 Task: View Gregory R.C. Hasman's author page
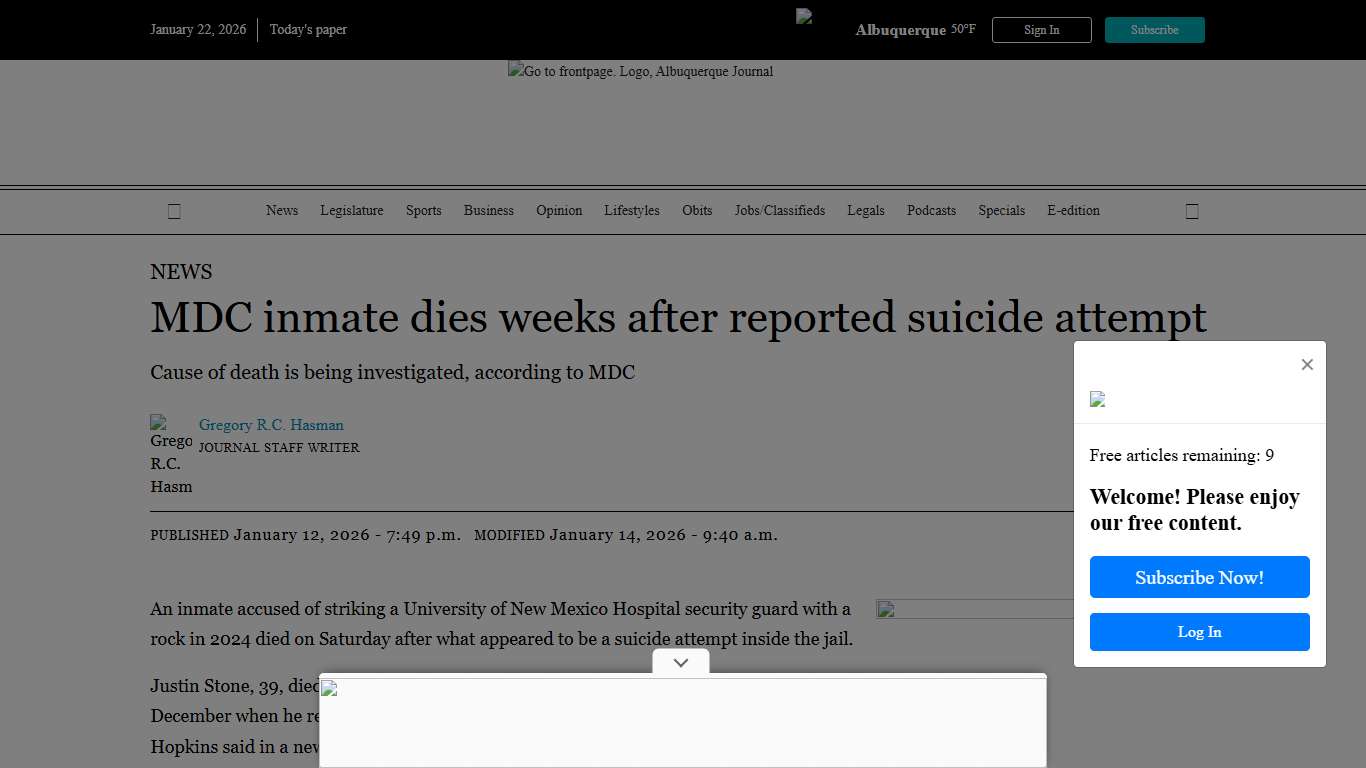tap(271, 424)
